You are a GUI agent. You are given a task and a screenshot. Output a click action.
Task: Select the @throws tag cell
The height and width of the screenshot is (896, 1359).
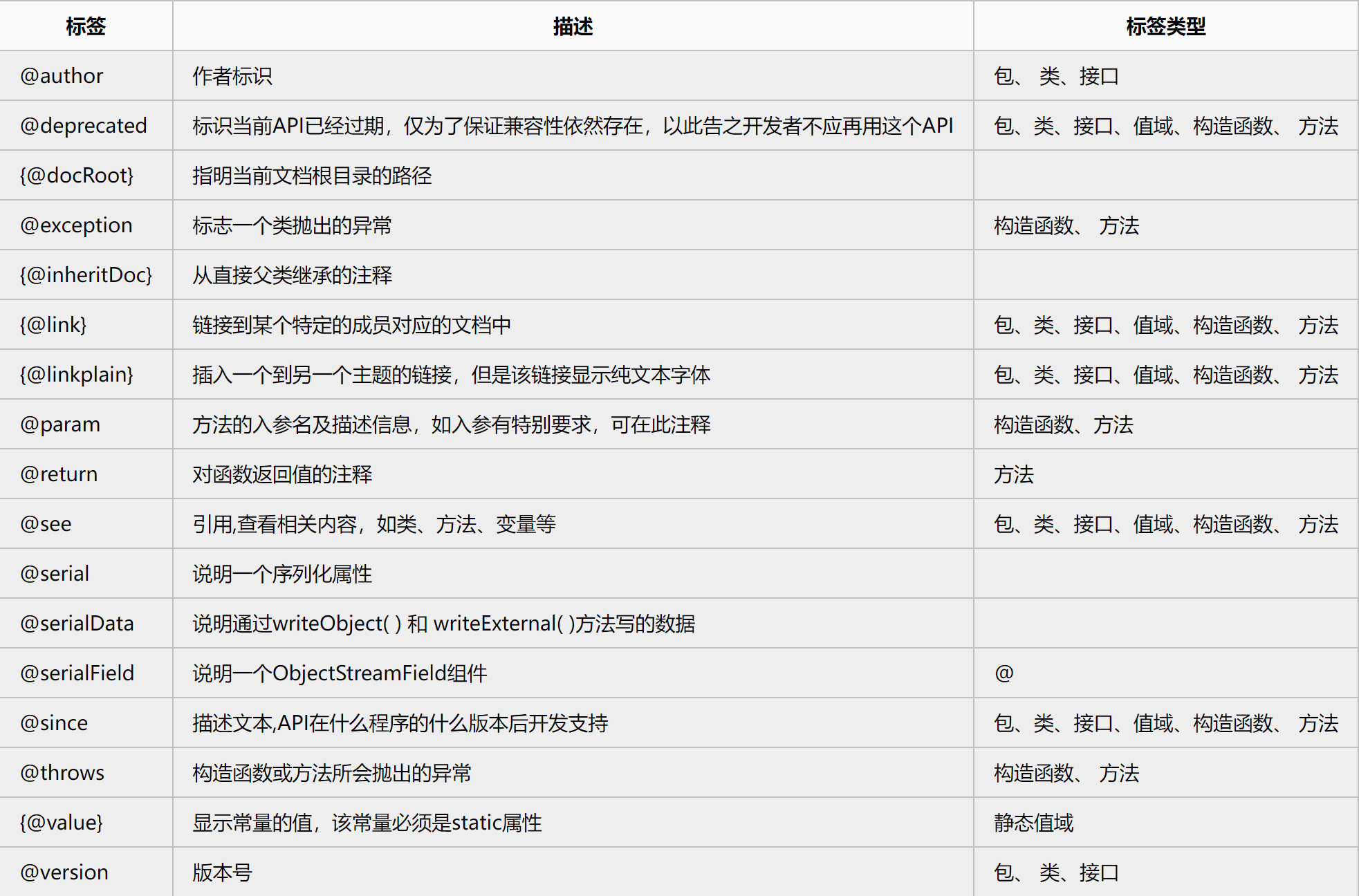[x=62, y=773]
